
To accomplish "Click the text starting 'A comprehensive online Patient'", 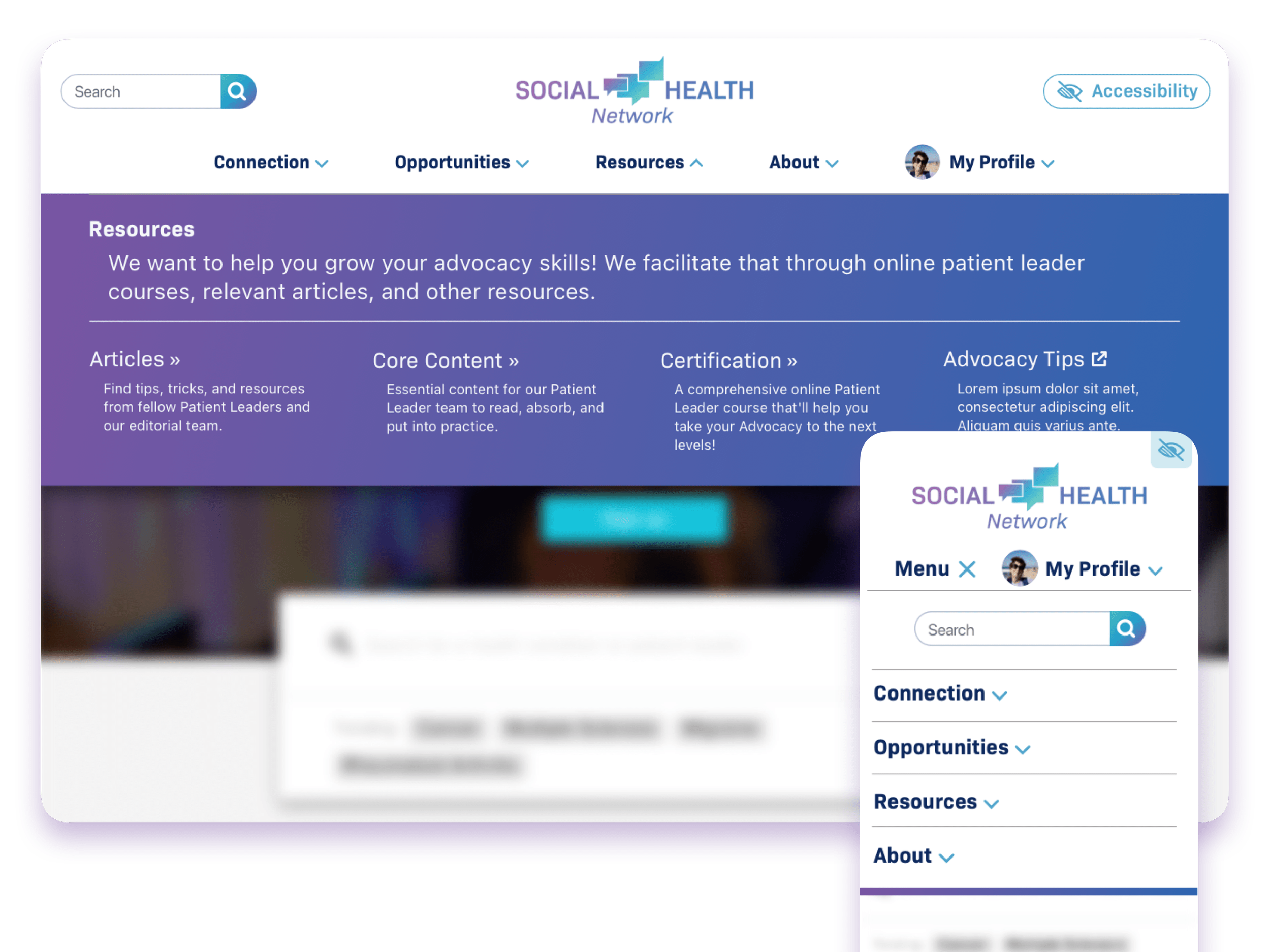I will click(777, 417).
